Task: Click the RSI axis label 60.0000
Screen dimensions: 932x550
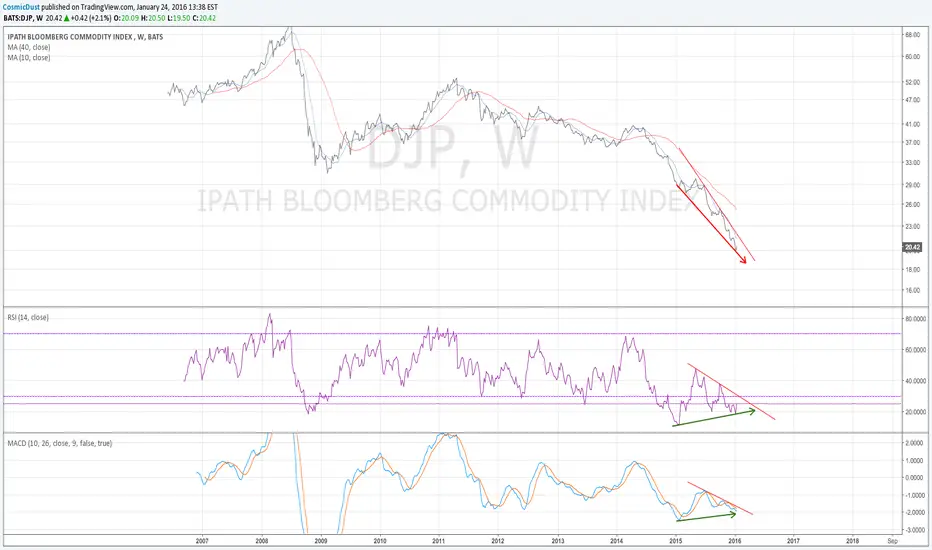Action: click(915, 350)
